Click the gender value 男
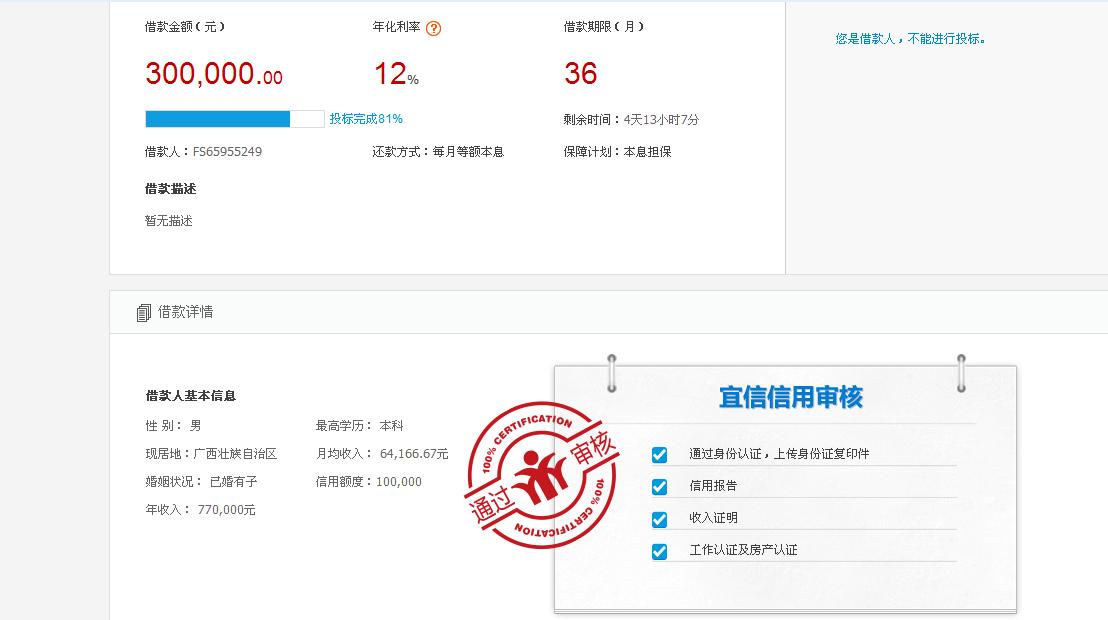Screen dimensions: 1108x620 pyautogui.click(x=196, y=426)
